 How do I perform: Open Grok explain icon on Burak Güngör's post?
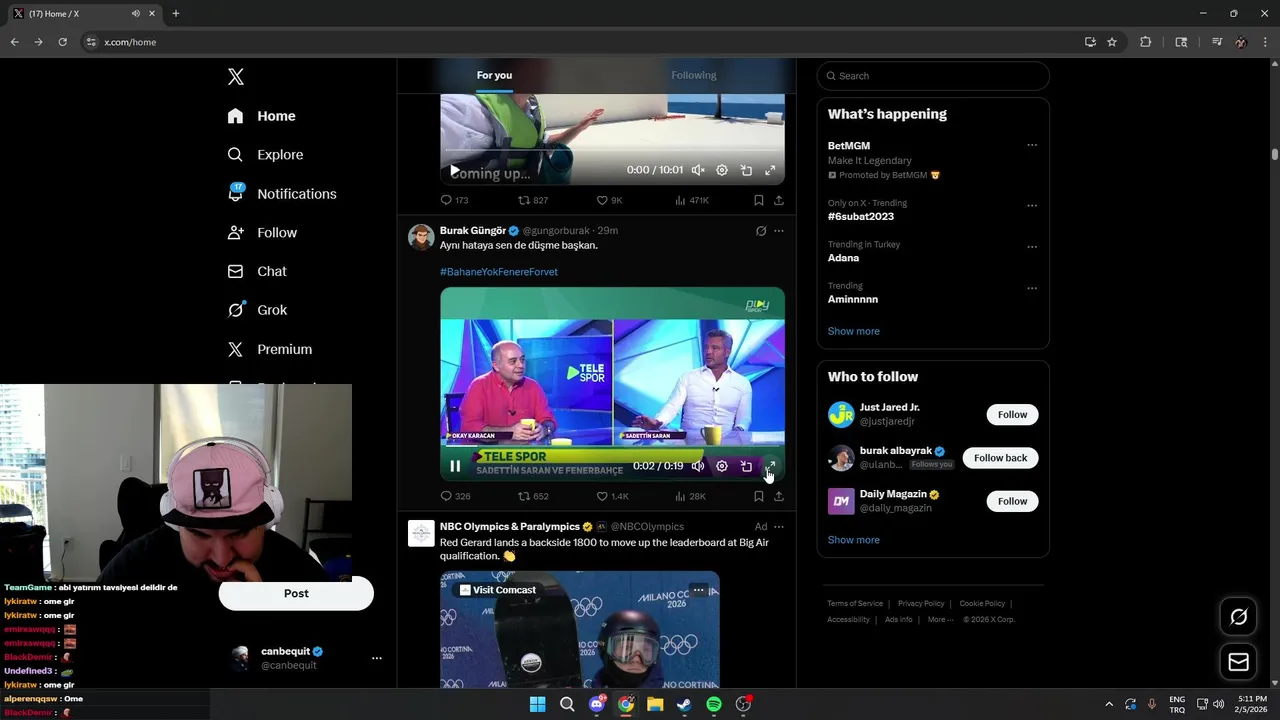click(761, 231)
